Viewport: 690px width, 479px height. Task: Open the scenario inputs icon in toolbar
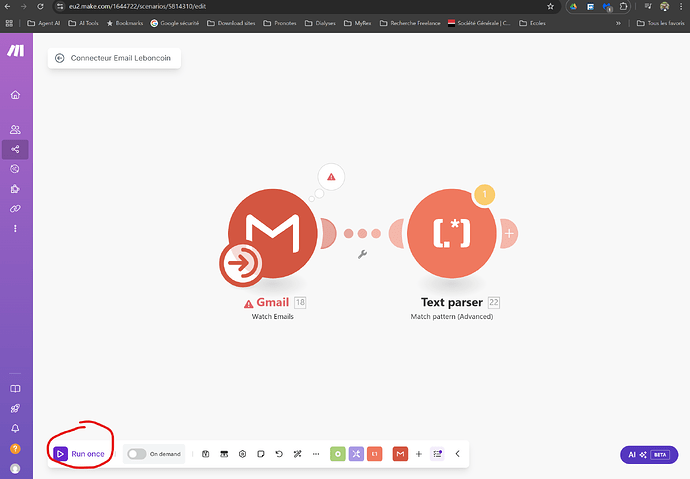[x=224, y=454]
